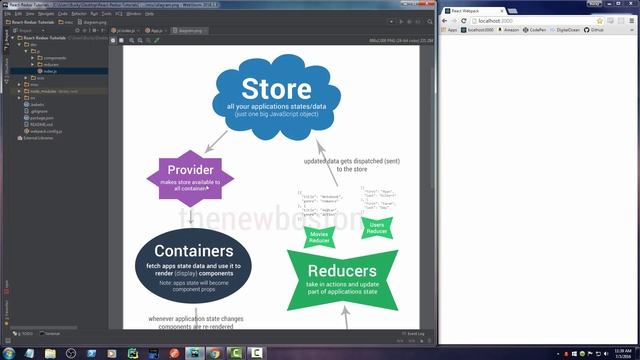Open the run configuration dropdown

pyautogui.click(x=391, y=22)
